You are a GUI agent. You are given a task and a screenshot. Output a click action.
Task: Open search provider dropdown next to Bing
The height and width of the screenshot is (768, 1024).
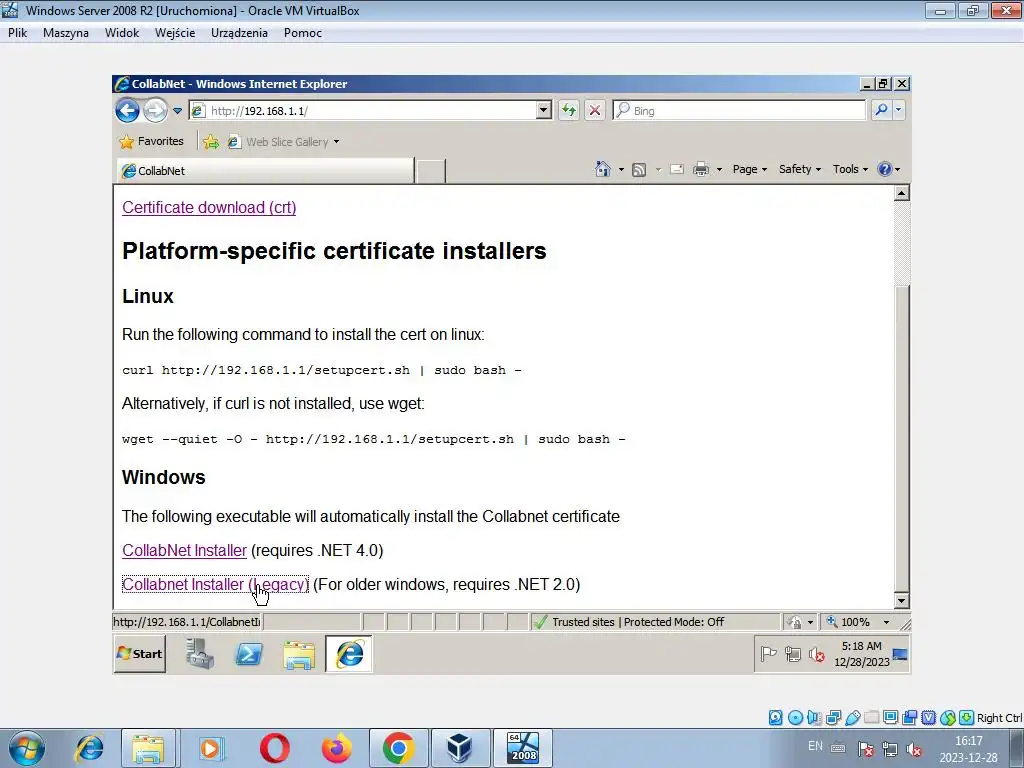(x=899, y=110)
